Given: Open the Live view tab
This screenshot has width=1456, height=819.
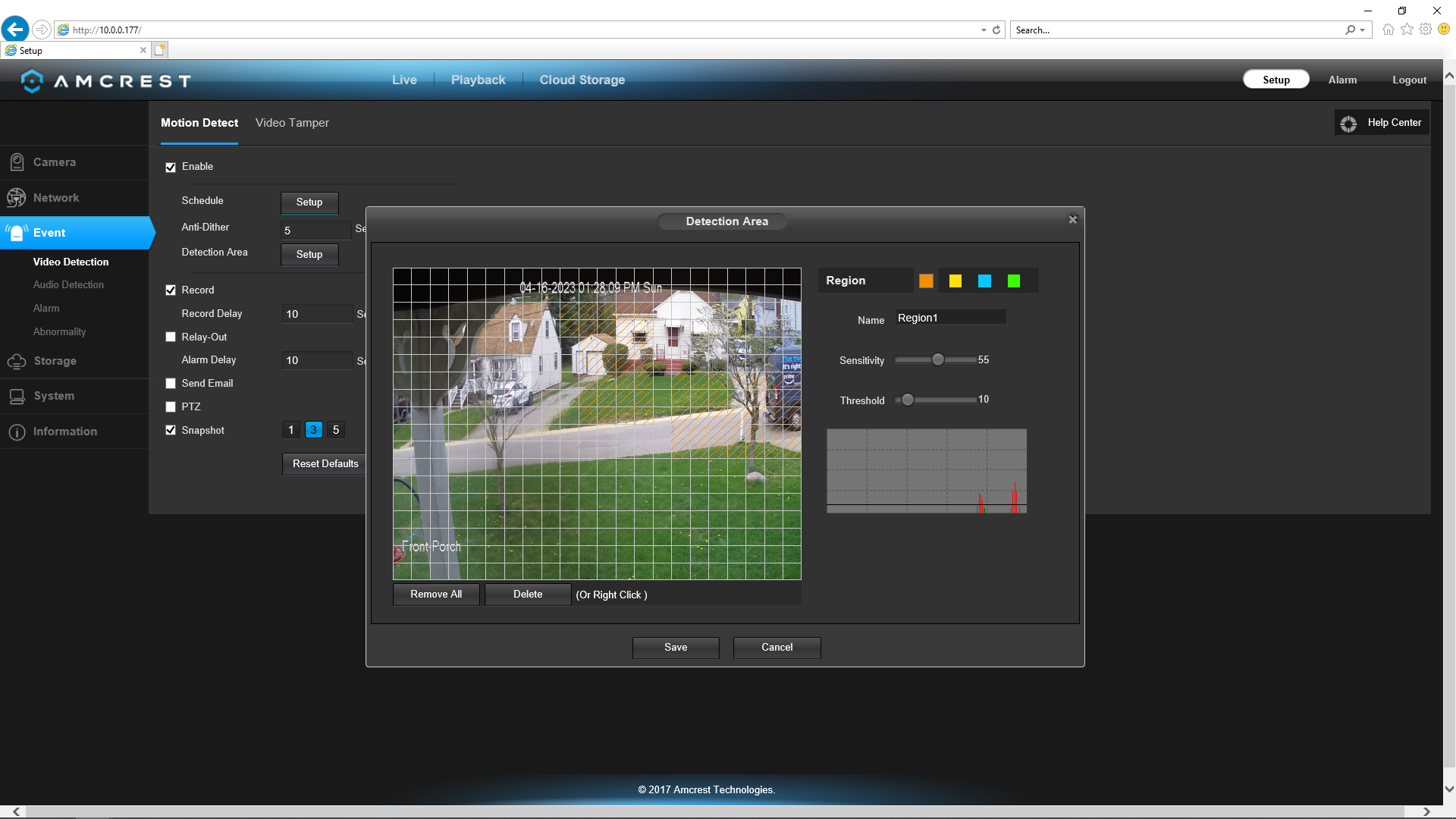Looking at the screenshot, I should click(404, 80).
